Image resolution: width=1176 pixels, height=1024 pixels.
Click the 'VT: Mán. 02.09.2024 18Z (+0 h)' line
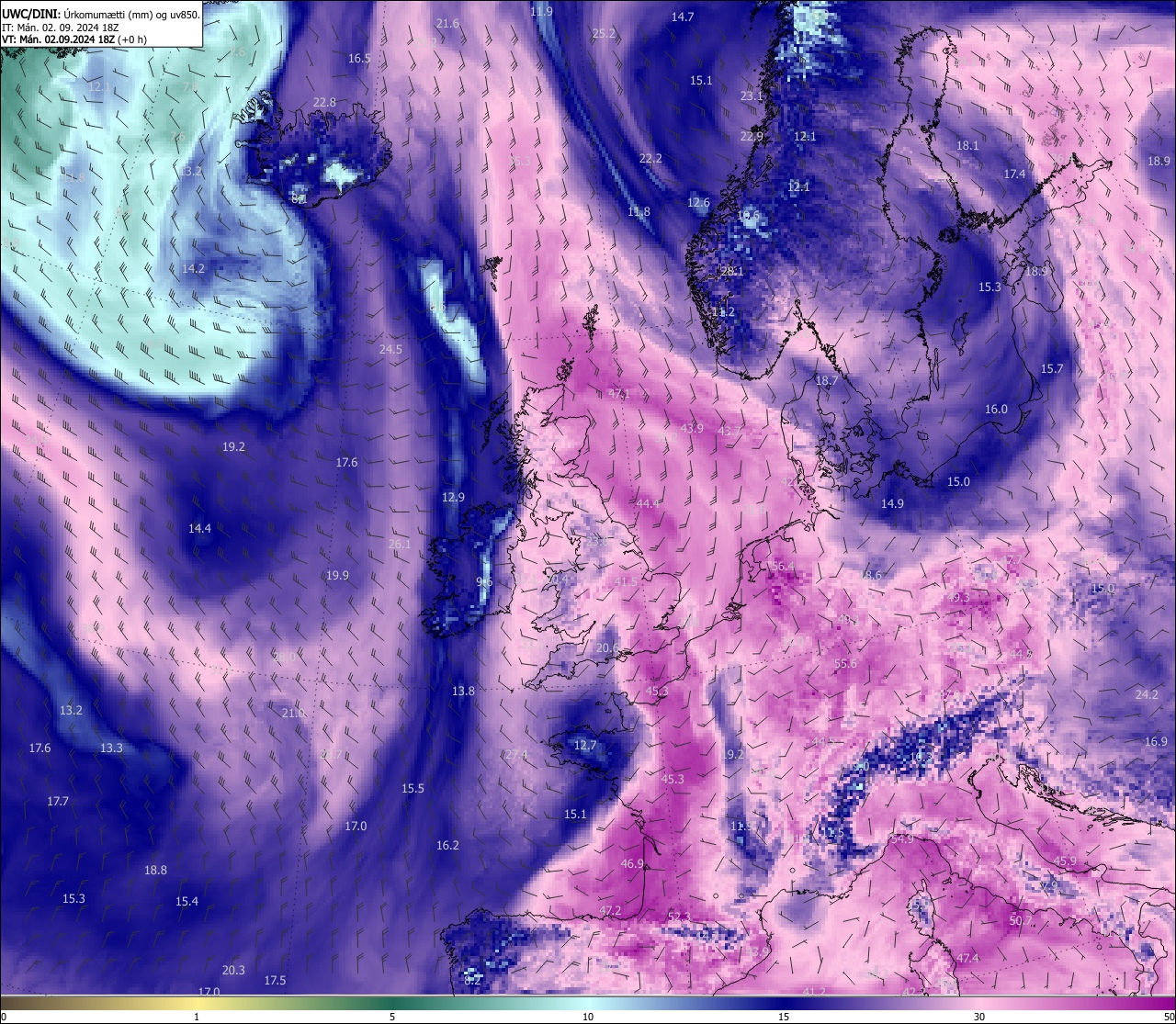(73, 39)
